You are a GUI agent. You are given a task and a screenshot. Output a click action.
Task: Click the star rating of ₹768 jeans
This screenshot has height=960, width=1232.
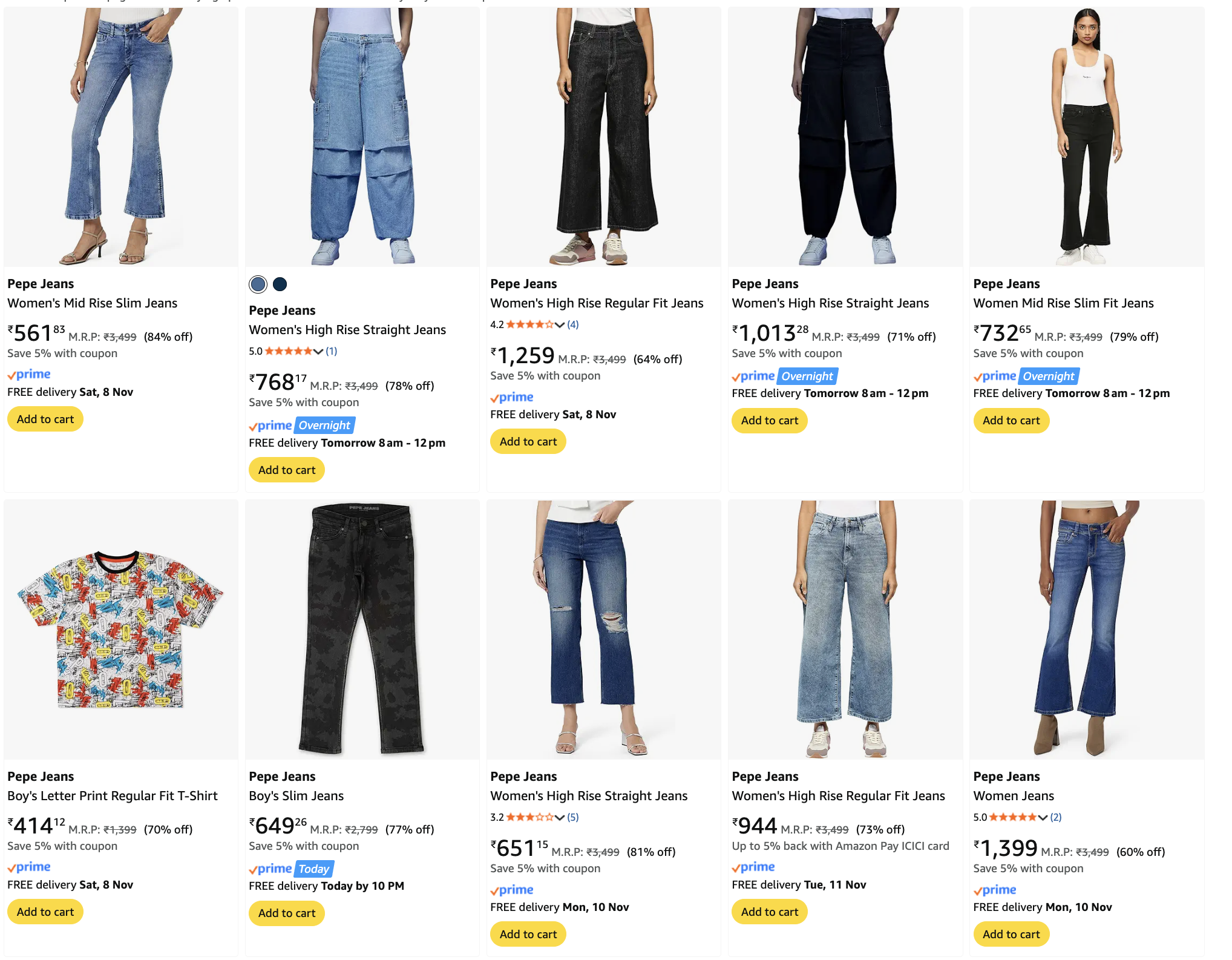tap(288, 351)
